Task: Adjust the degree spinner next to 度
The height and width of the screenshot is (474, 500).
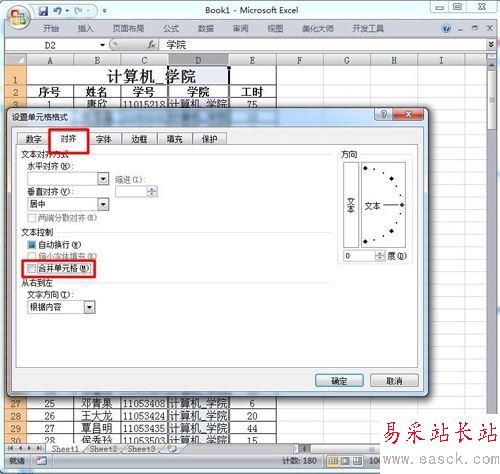Action: tap(380, 256)
